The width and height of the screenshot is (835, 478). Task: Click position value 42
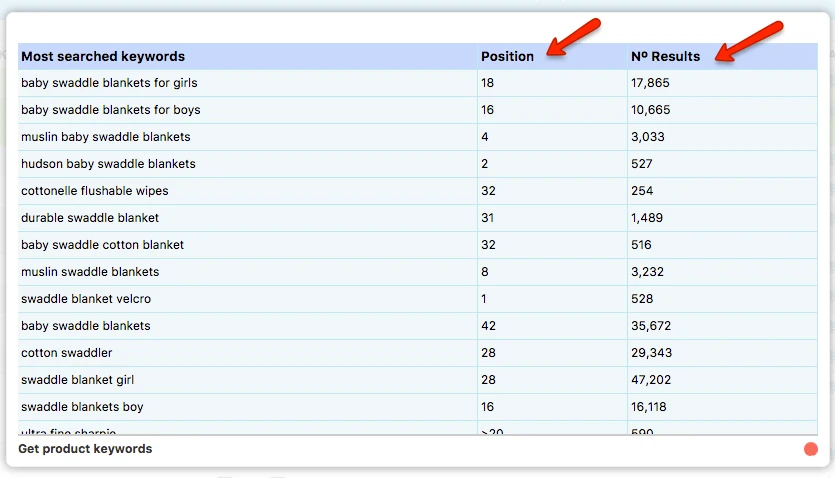[488, 326]
